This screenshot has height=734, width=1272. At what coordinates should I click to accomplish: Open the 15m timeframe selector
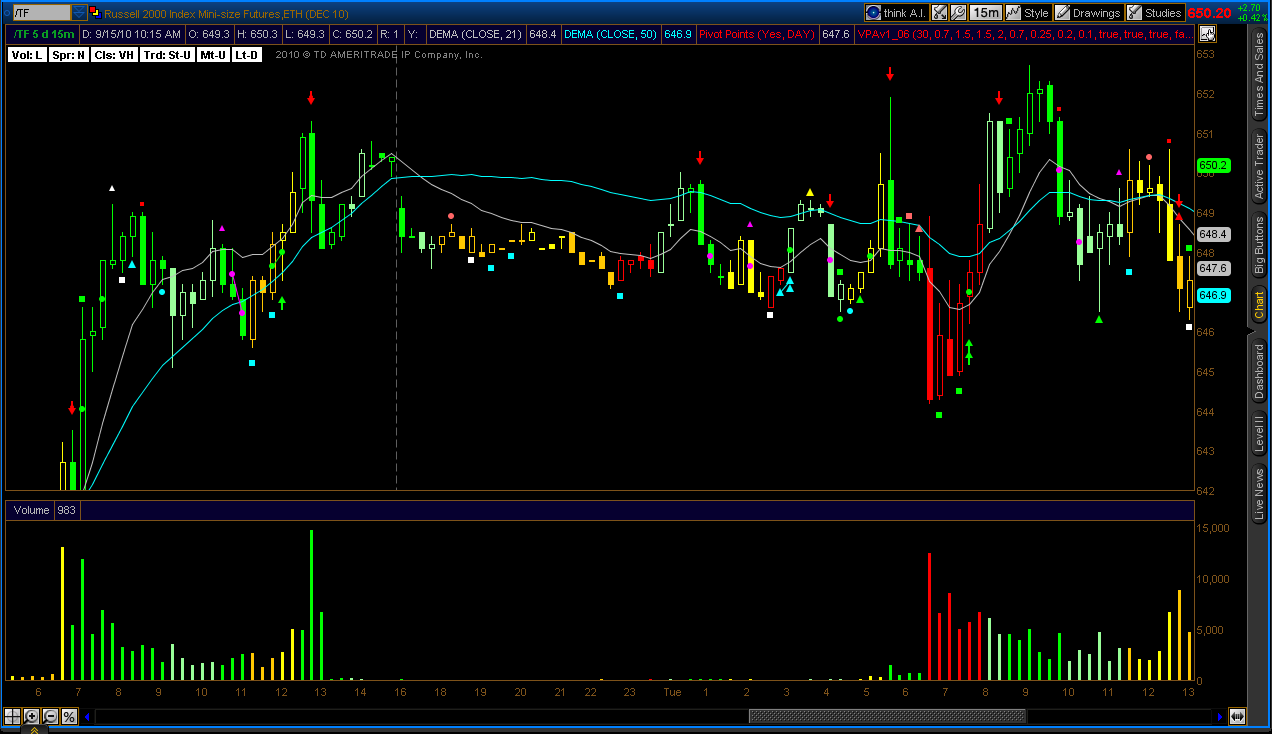985,13
